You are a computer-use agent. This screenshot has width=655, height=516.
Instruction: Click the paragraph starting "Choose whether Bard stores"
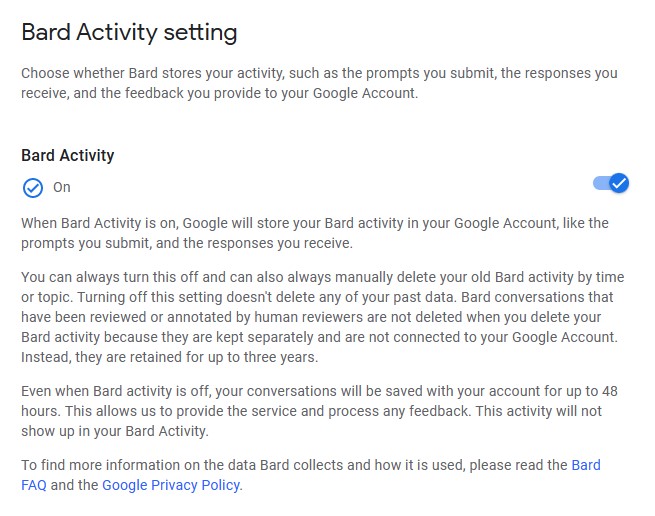point(319,83)
